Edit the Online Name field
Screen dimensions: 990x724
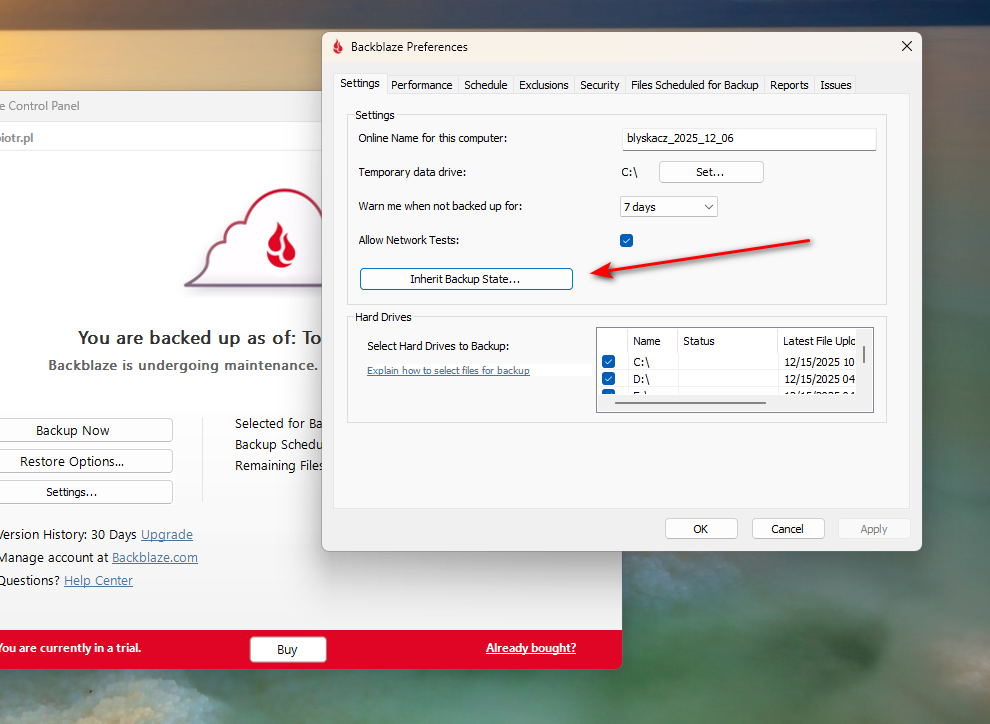pyautogui.click(x=748, y=139)
